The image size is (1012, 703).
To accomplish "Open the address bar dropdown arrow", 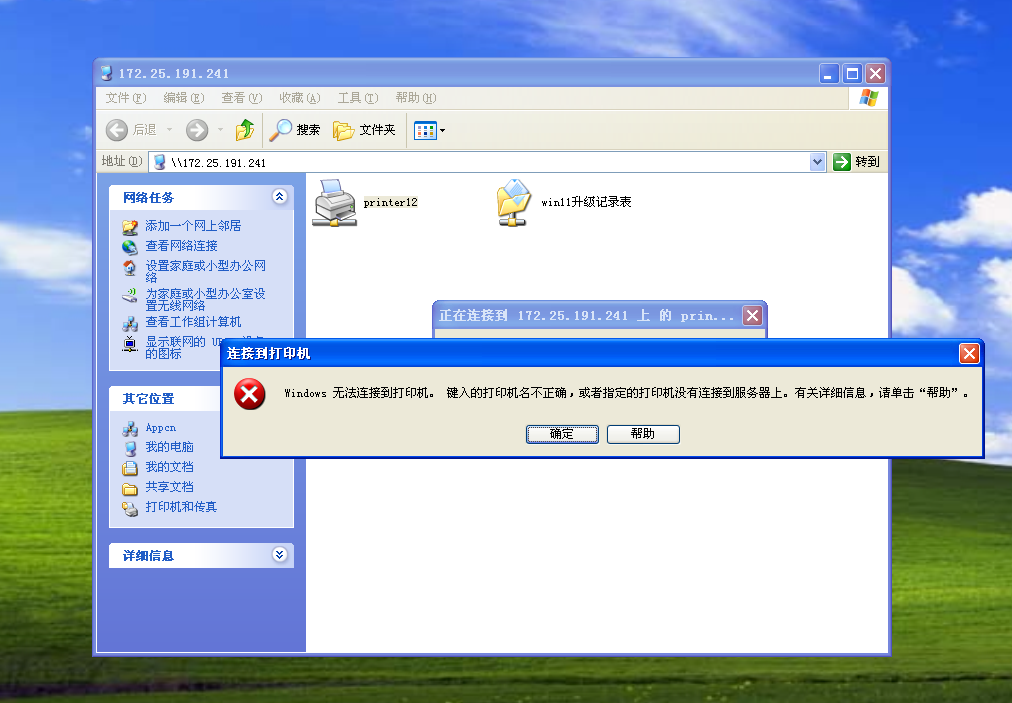I will click(818, 161).
